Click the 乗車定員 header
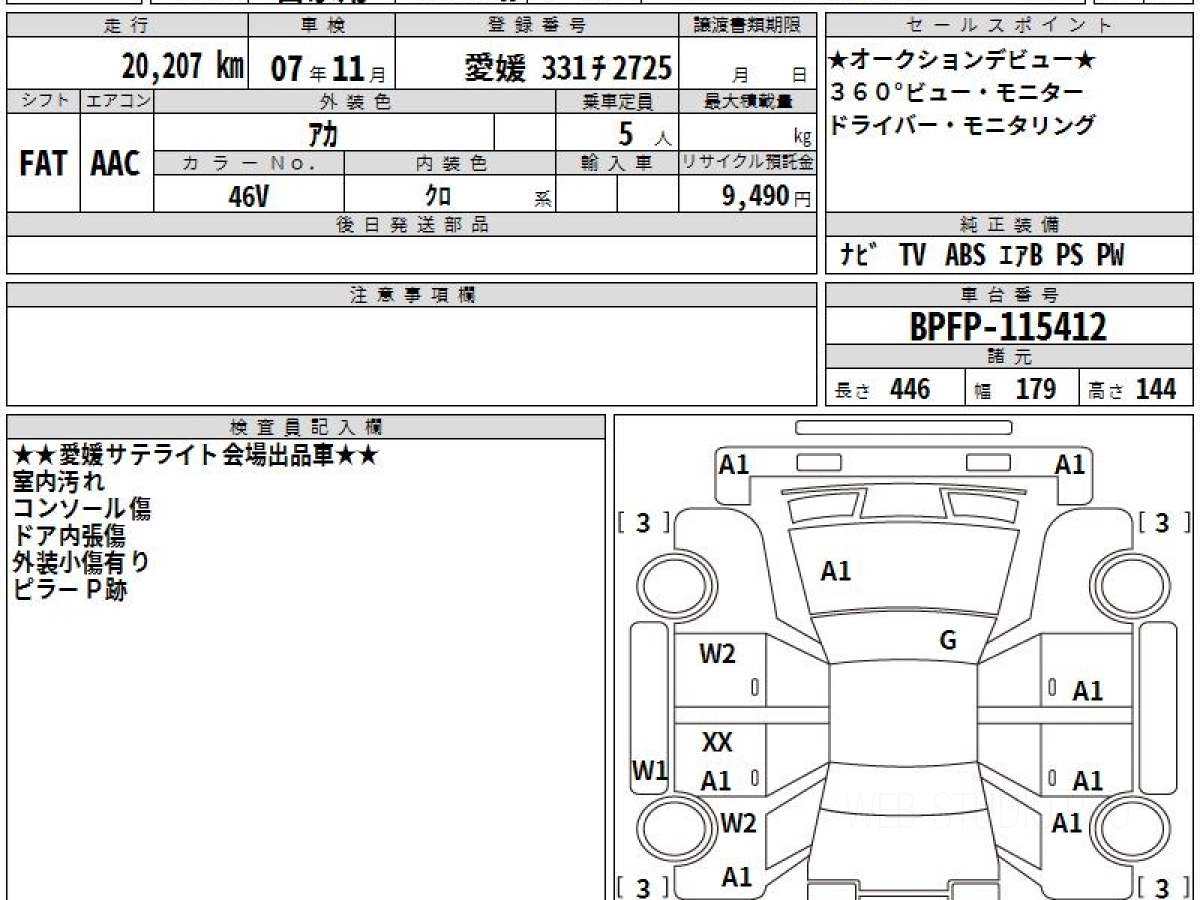The width and height of the screenshot is (1200, 900). pos(617,101)
